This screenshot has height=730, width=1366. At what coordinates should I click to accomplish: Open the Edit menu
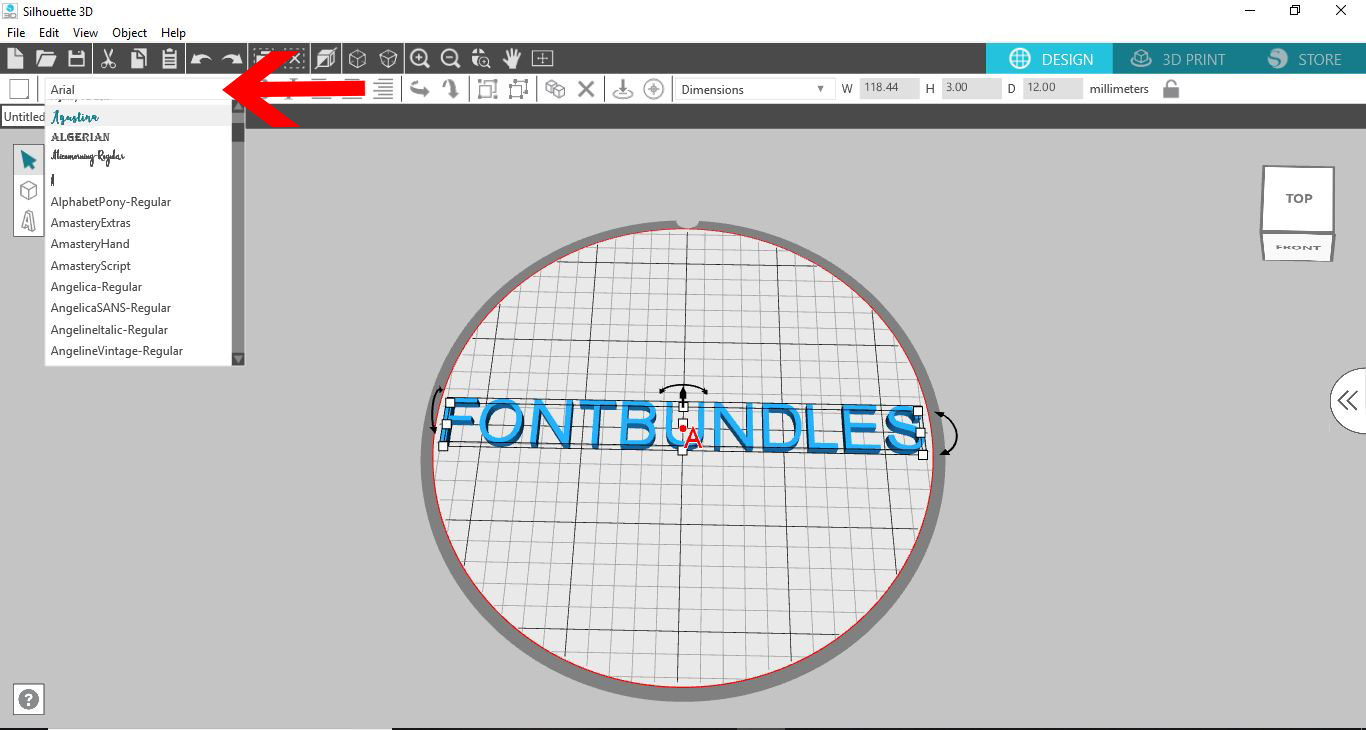(49, 33)
